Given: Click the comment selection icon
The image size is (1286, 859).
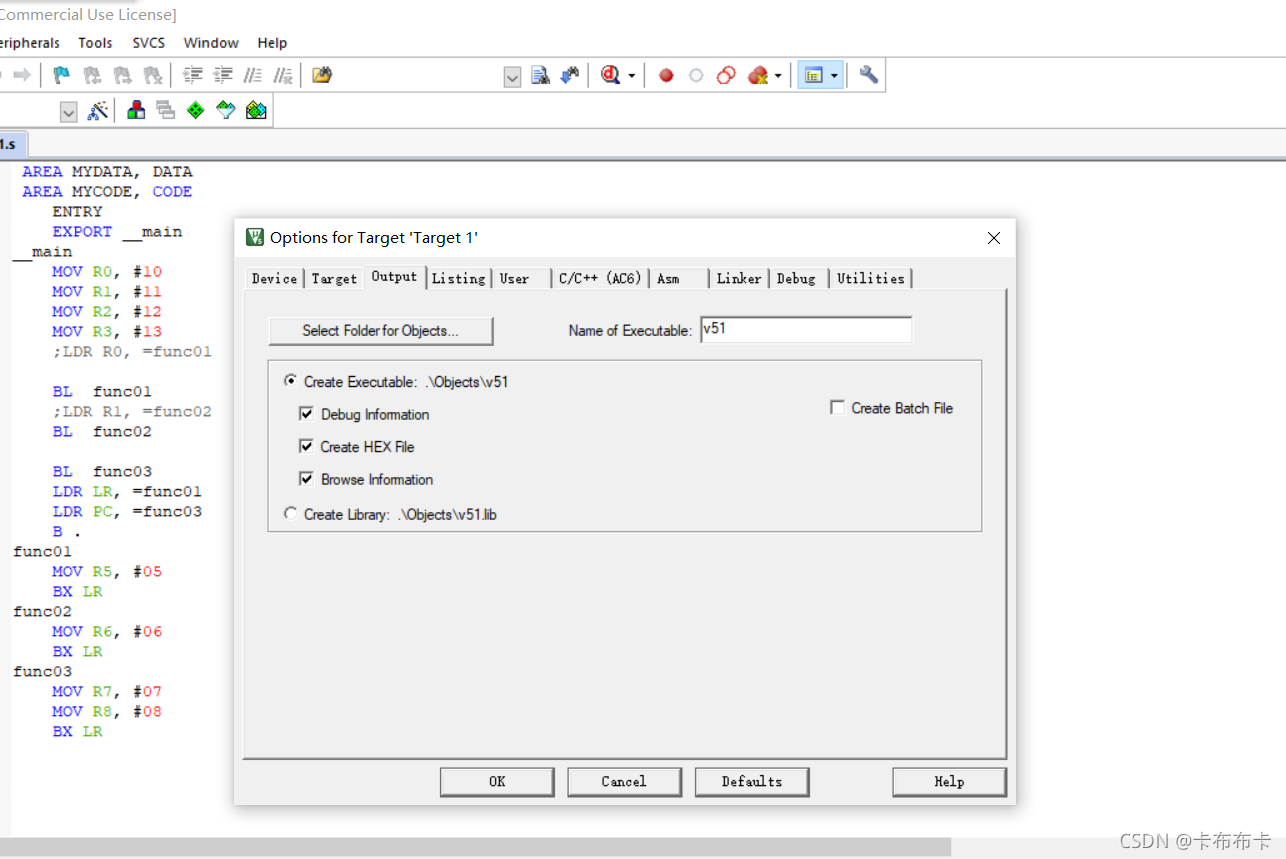Looking at the screenshot, I should coord(253,75).
